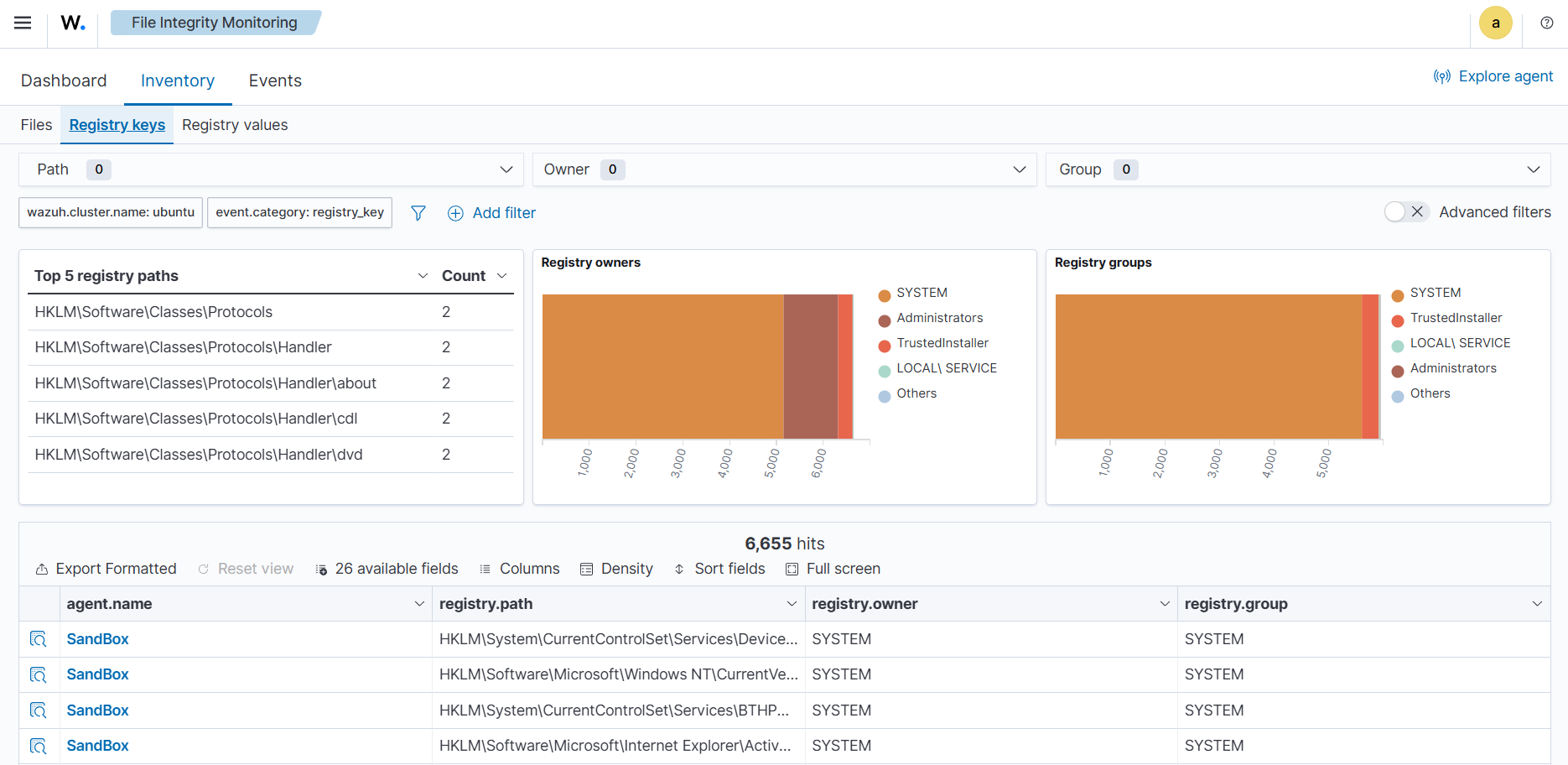Open the Files sub-tab

[36, 125]
